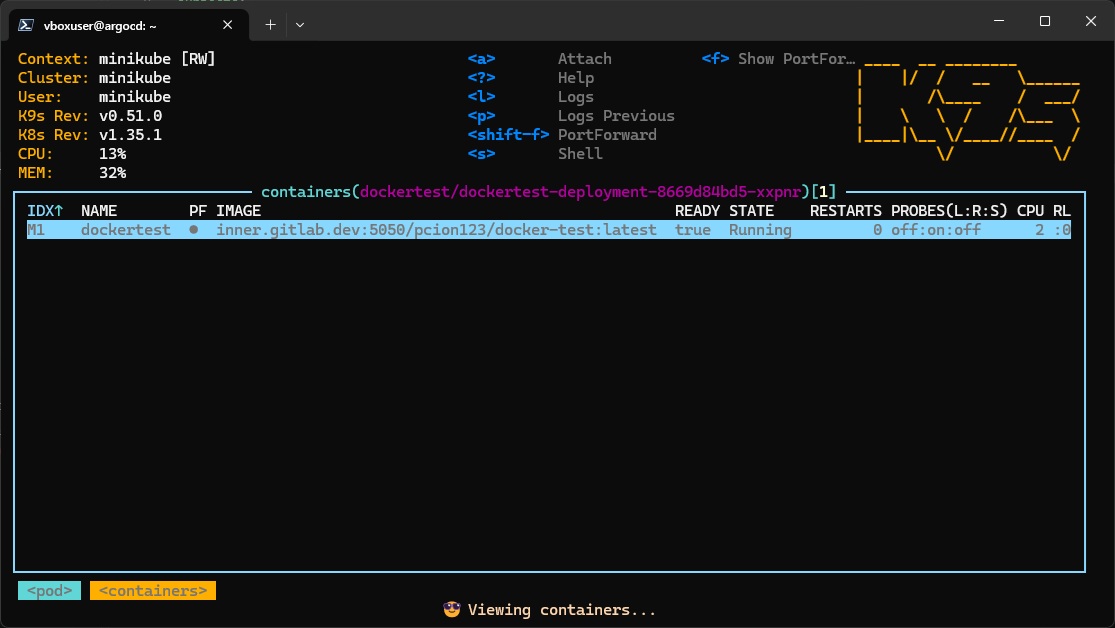Click the IMAGE column header
This screenshot has width=1115, height=628.
239,211
